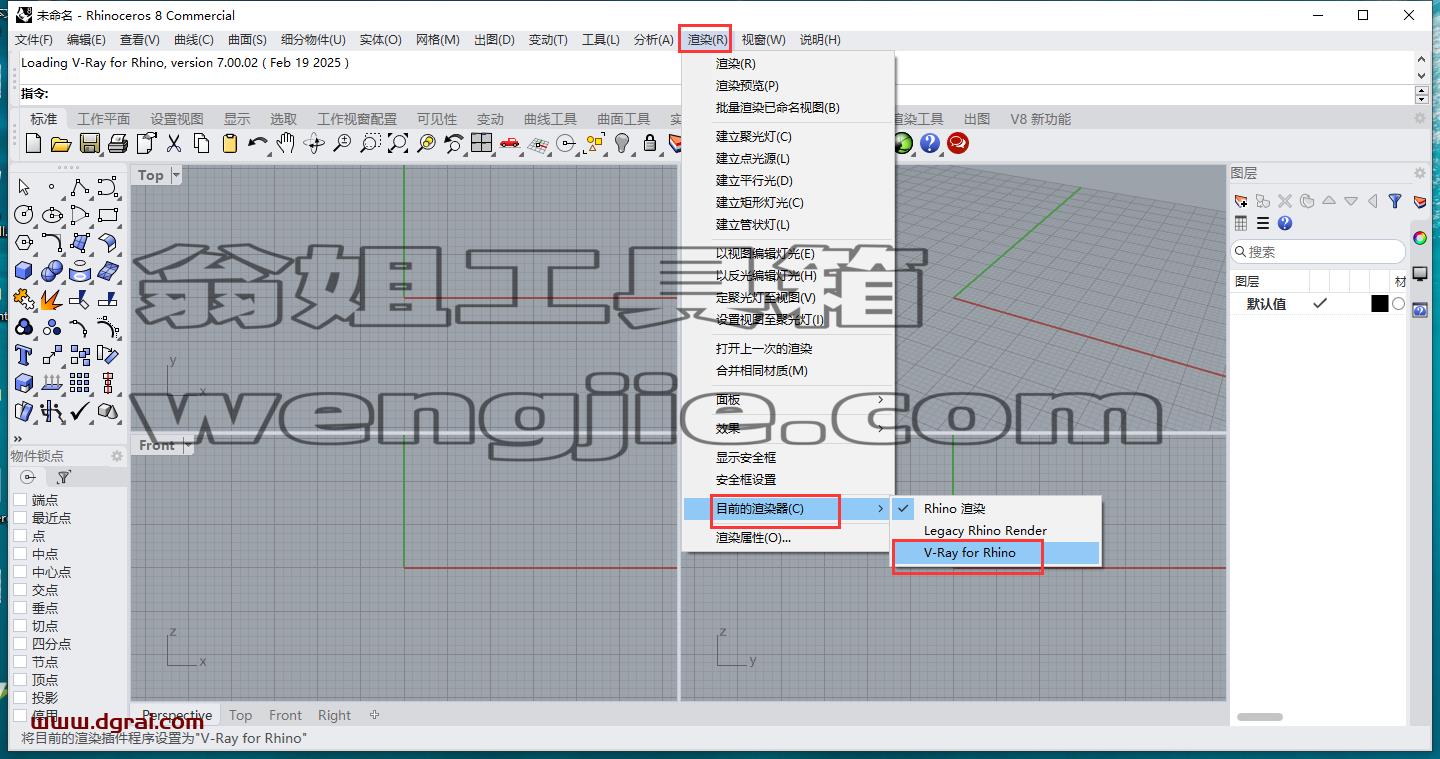Expand the 面板 submenu
The width and height of the screenshot is (1440, 759).
click(x=788, y=400)
